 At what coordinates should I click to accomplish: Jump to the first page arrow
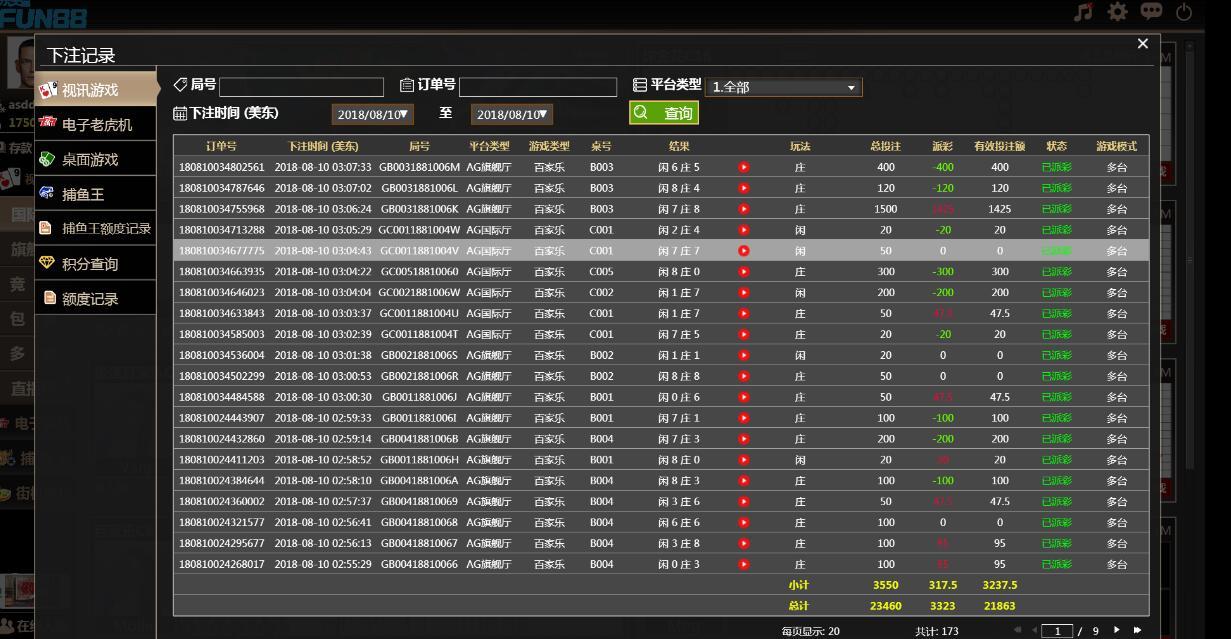[1018, 630]
